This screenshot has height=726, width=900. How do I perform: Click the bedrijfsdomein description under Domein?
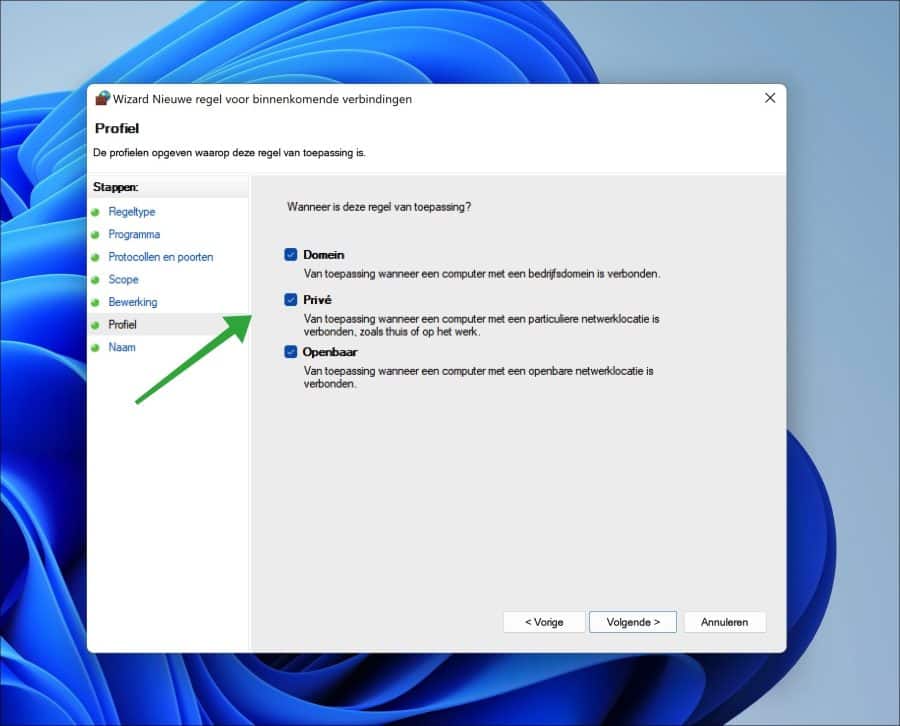(x=482, y=274)
